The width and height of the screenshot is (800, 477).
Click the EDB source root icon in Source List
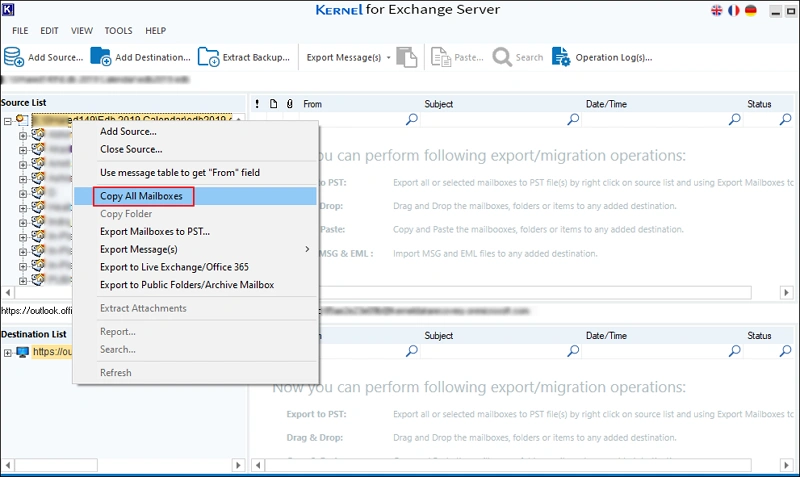(21, 120)
